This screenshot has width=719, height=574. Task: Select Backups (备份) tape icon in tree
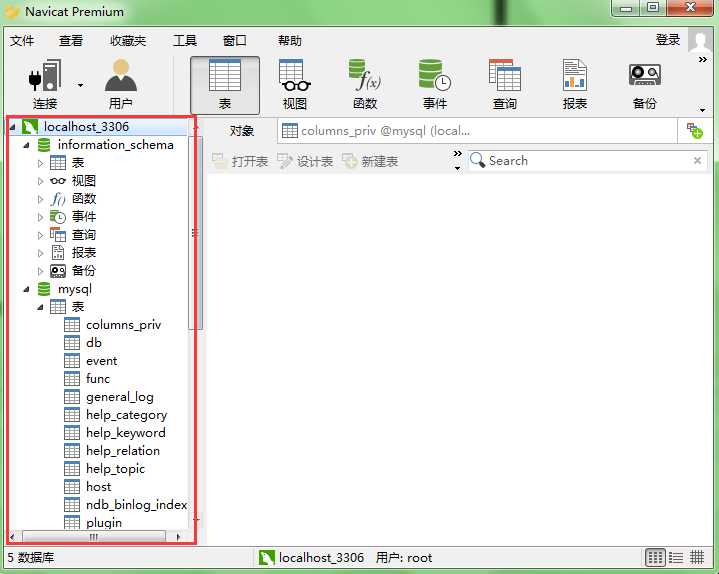tap(58, 271)
